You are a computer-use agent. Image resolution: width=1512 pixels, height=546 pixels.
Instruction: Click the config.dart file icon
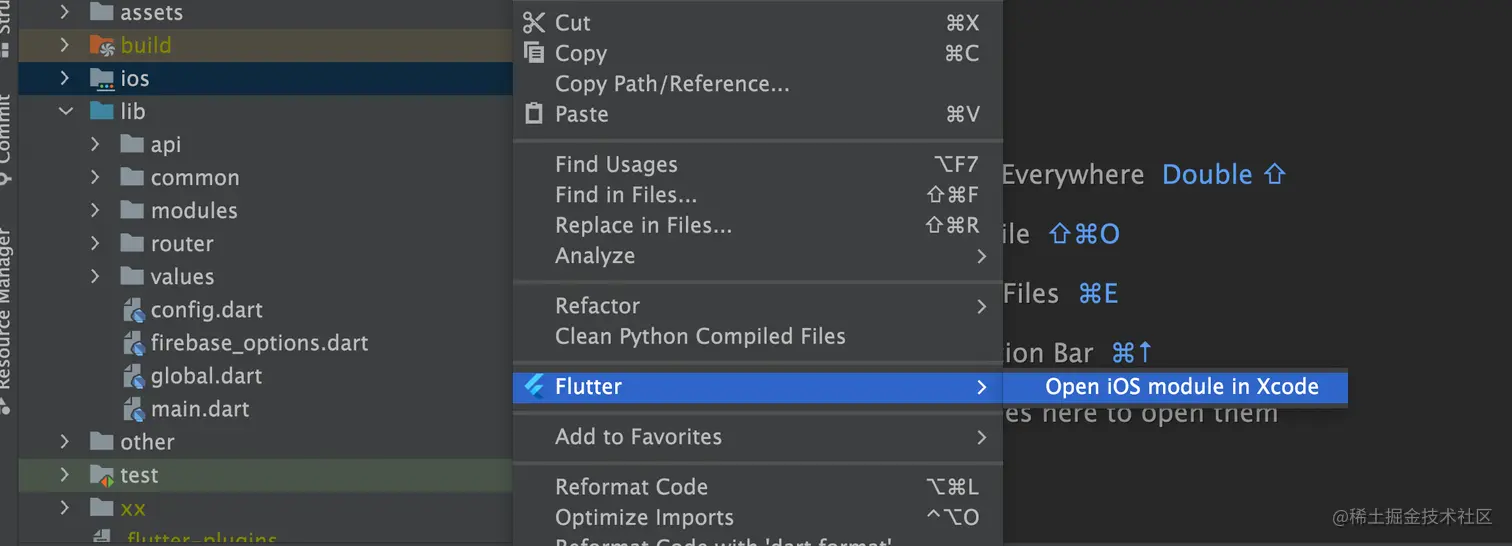pos(134,310)
